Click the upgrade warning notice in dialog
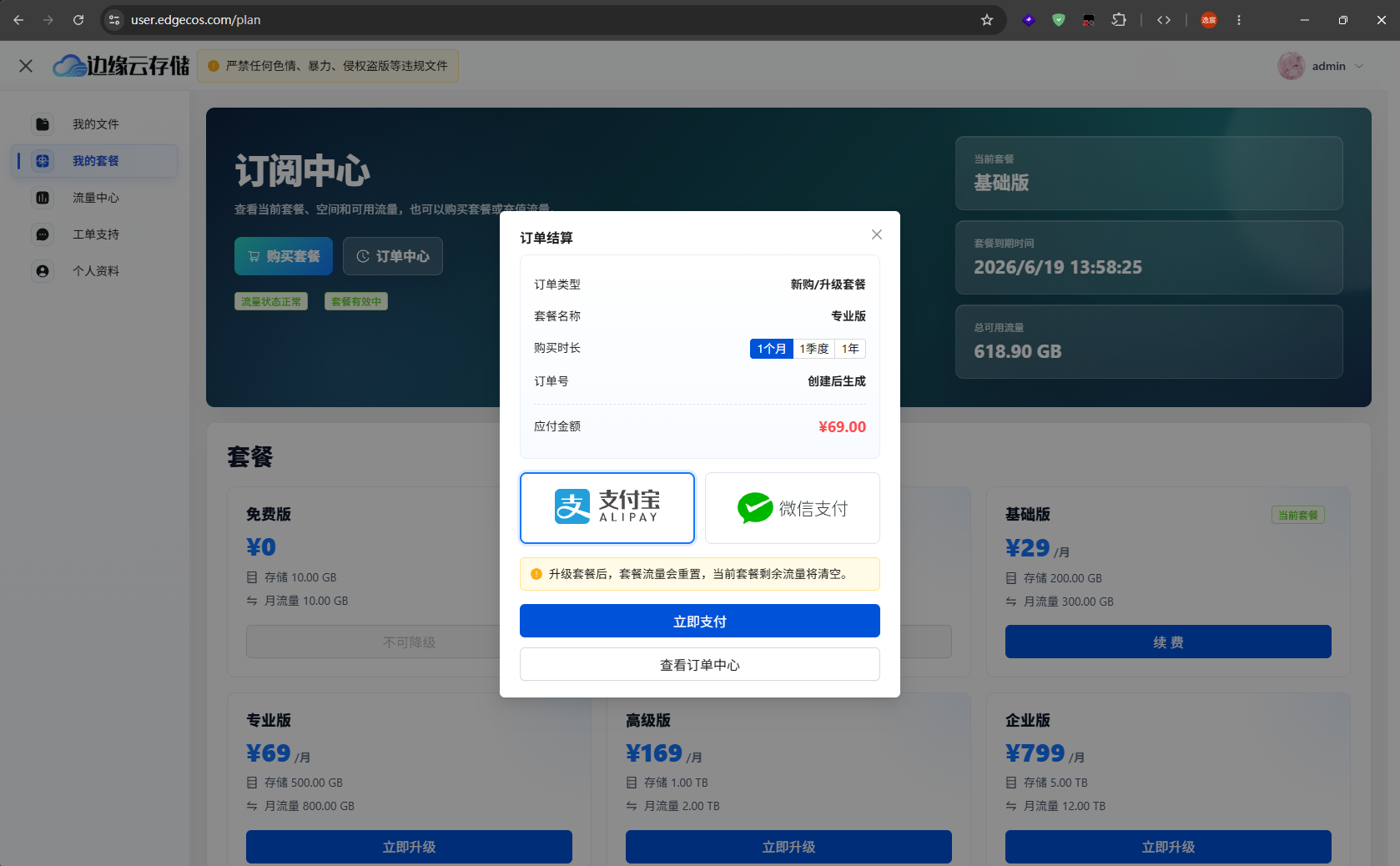The image size is (1400, 866). pyautogui.click(x=700, y=574)
